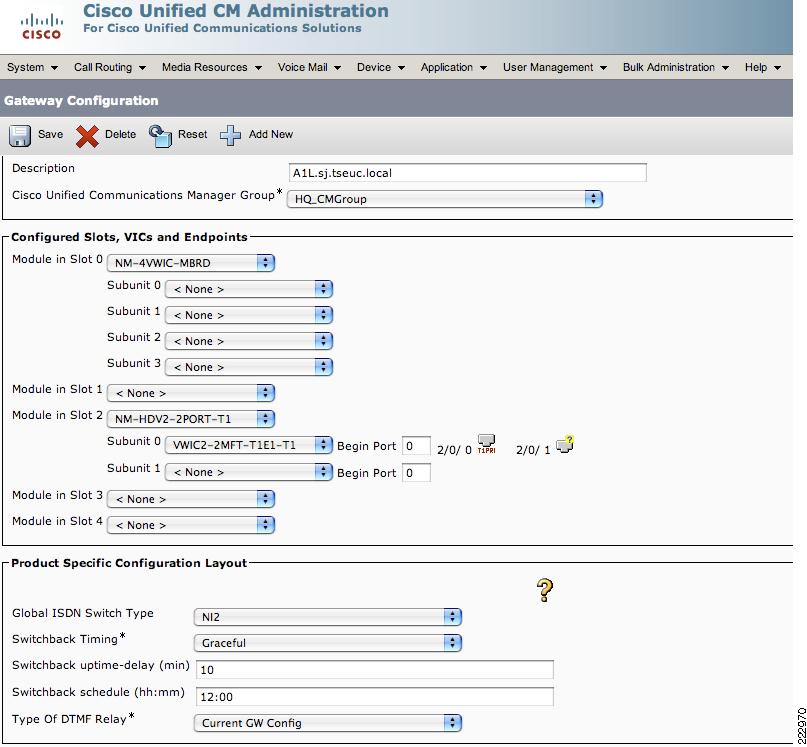Open the Application menu

[453, 67]
